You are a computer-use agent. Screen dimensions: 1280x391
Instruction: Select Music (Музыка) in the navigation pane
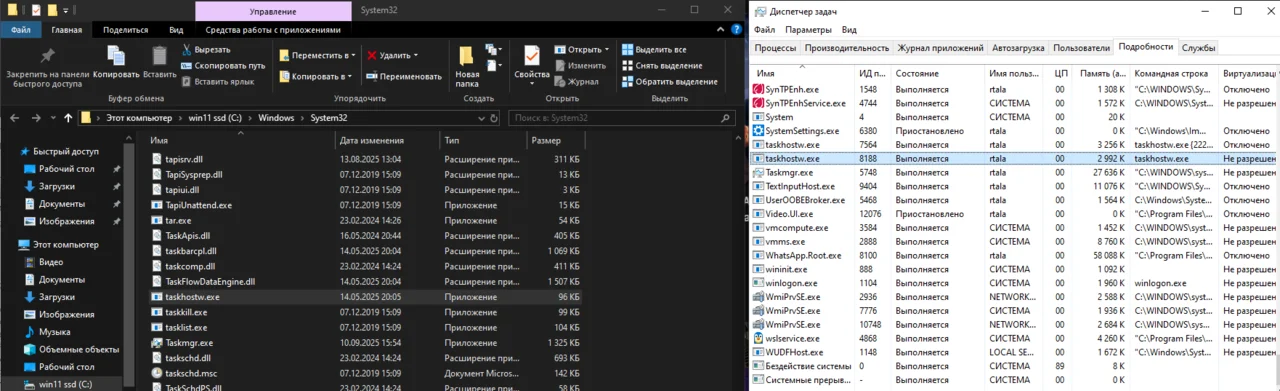[x=55, y=331]
